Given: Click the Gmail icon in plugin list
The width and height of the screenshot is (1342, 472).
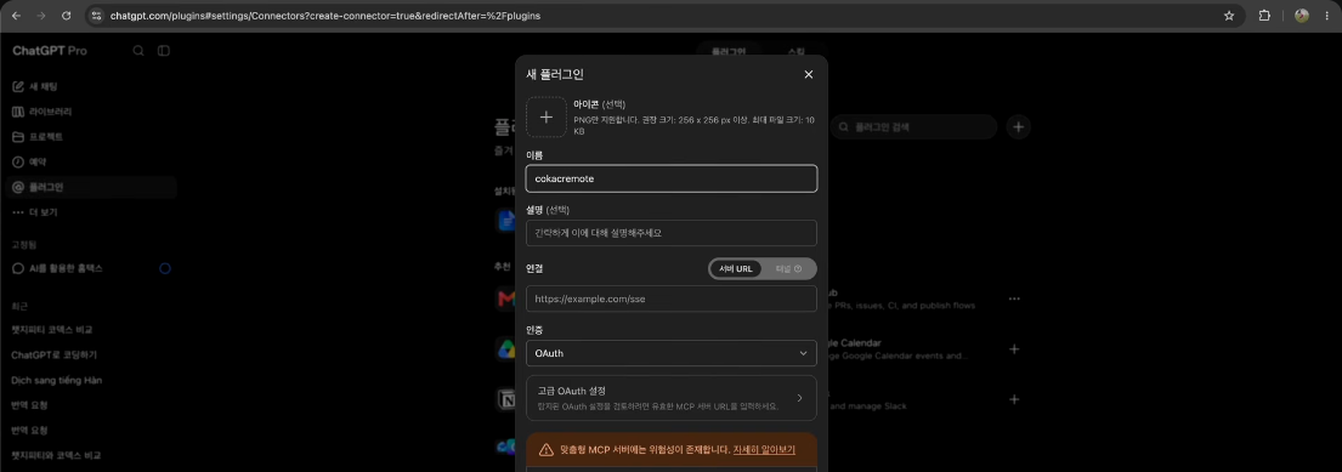Looking at the screenshot, I should (507, 299).
